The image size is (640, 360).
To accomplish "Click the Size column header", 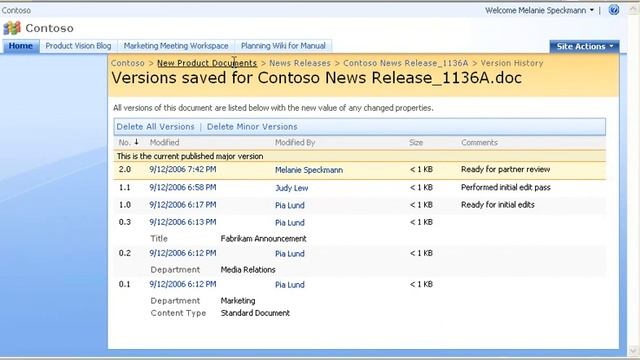I will 416,142.
